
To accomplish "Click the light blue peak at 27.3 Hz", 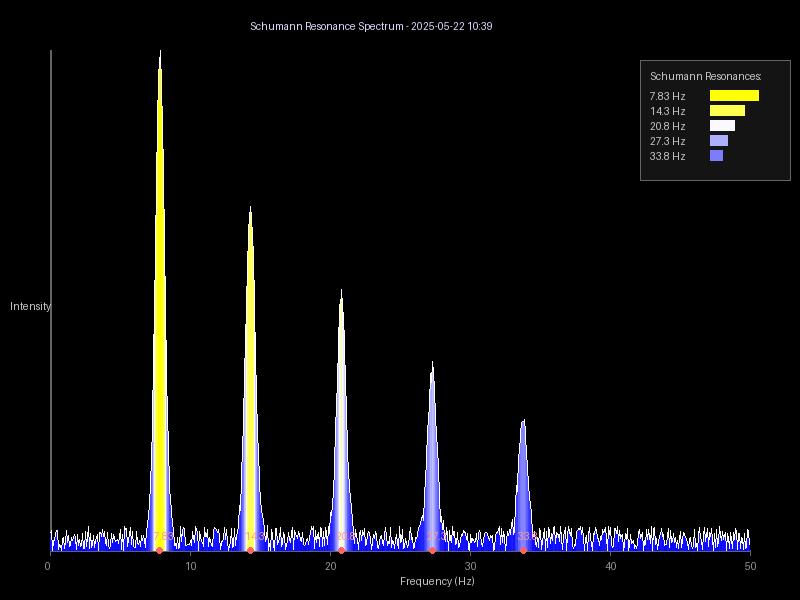I will 432,456.
